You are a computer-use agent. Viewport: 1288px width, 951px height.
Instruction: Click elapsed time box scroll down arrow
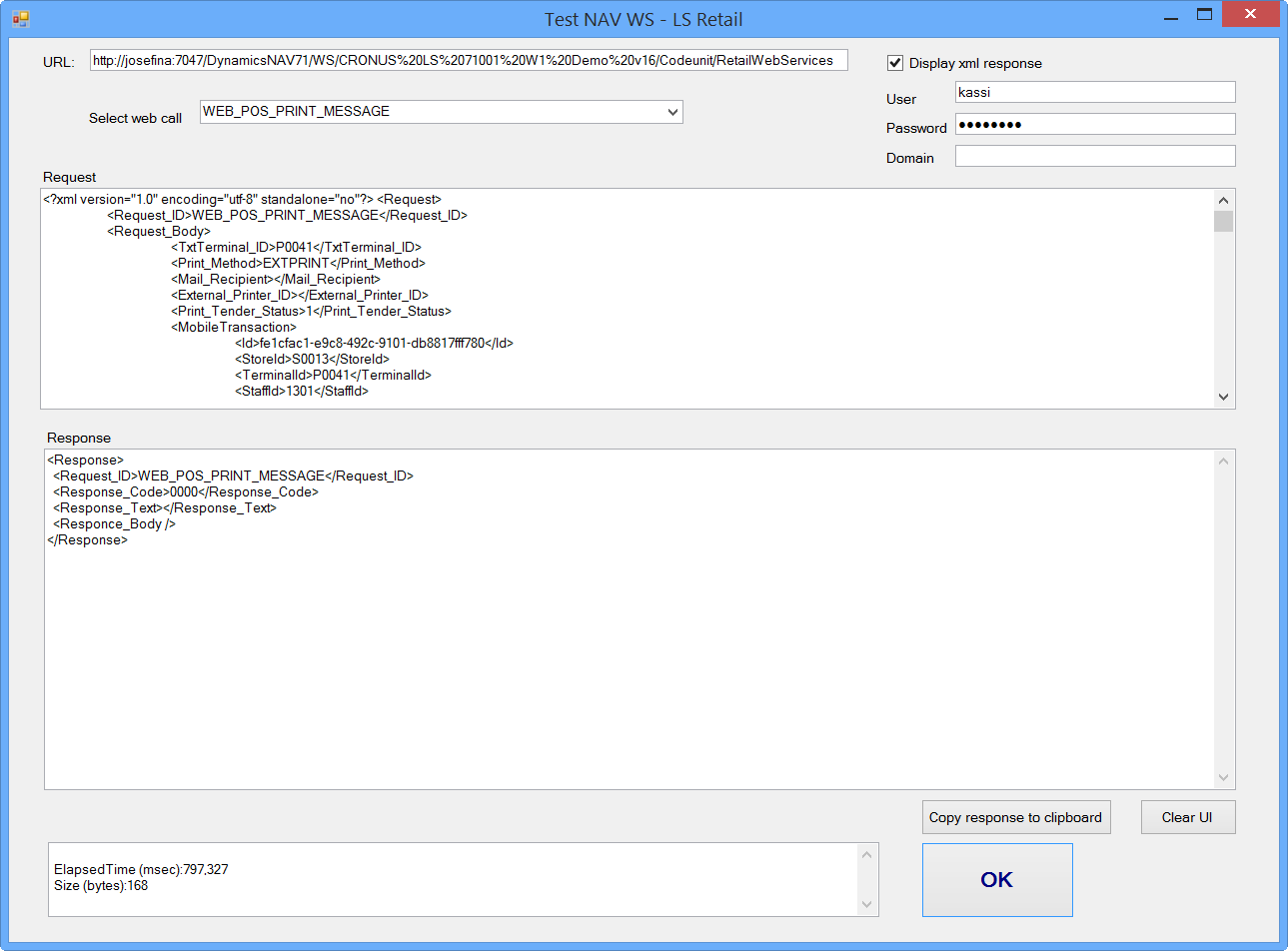pyautogui.click(x=866, y=905)
